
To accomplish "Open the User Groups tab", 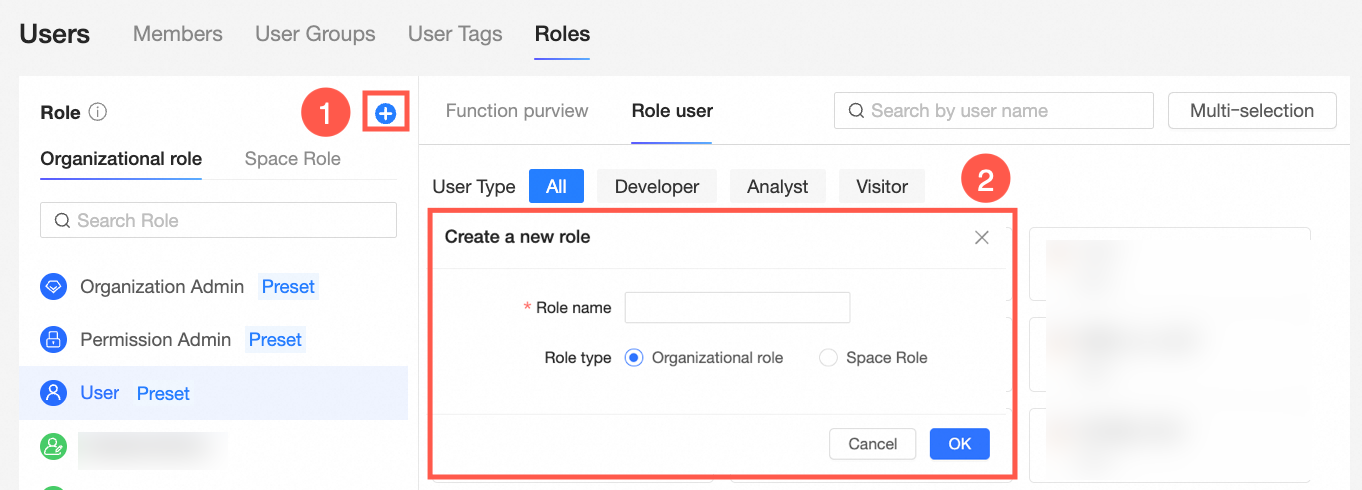I will point(315,34).
